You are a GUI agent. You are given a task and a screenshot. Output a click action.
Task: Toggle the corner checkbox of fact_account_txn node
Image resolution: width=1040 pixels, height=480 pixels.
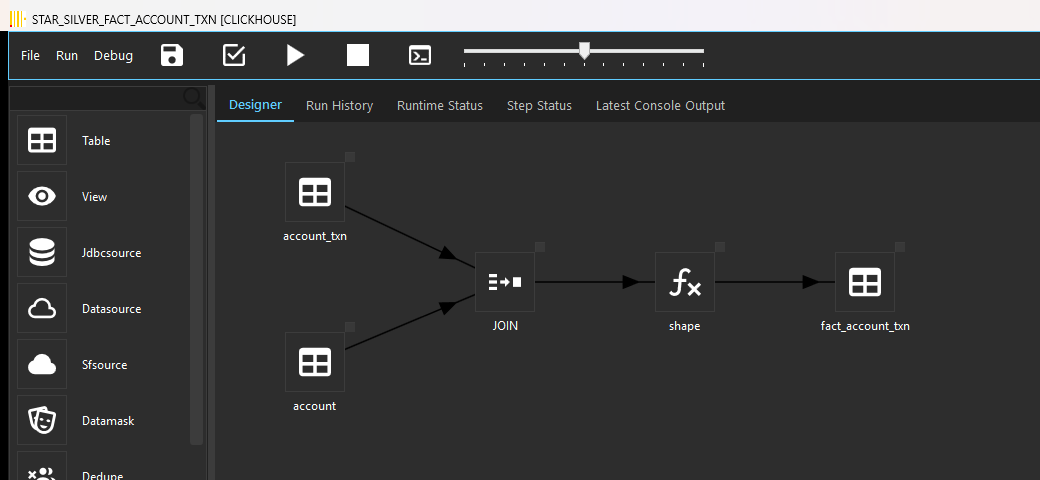[x=900, y=247]
